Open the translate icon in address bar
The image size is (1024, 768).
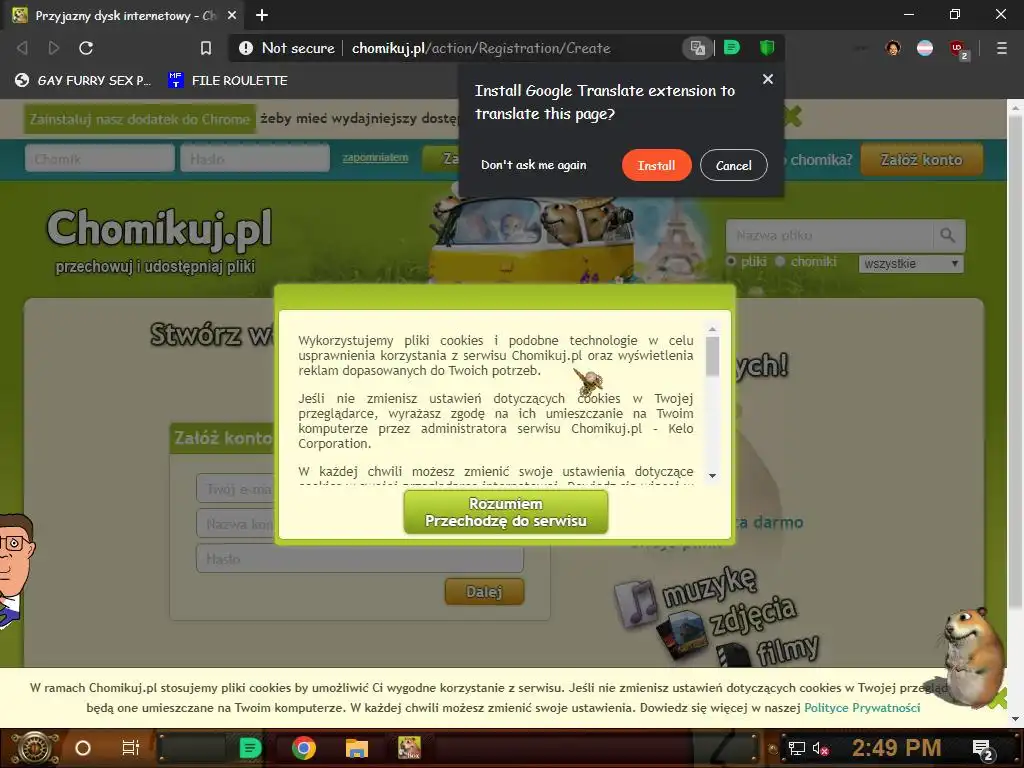[x=697, y=48]
